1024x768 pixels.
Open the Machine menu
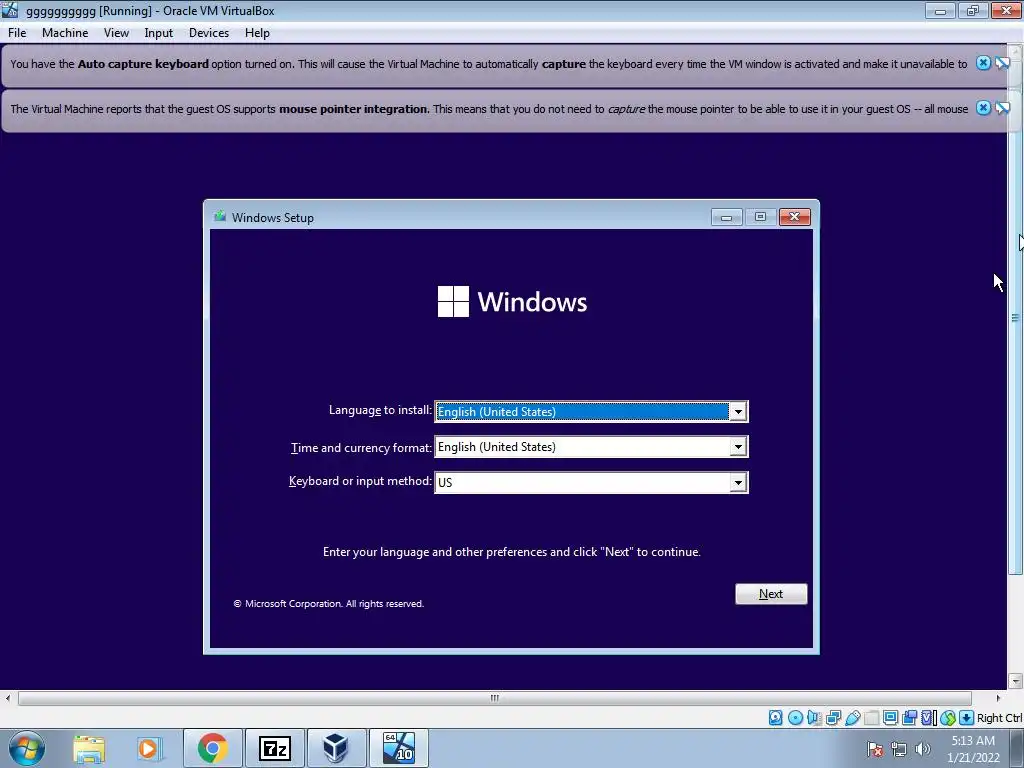point(65,33)
